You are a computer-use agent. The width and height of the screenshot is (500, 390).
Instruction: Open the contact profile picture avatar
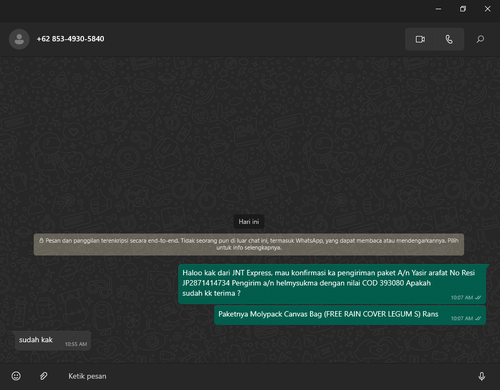click(19, 39)
